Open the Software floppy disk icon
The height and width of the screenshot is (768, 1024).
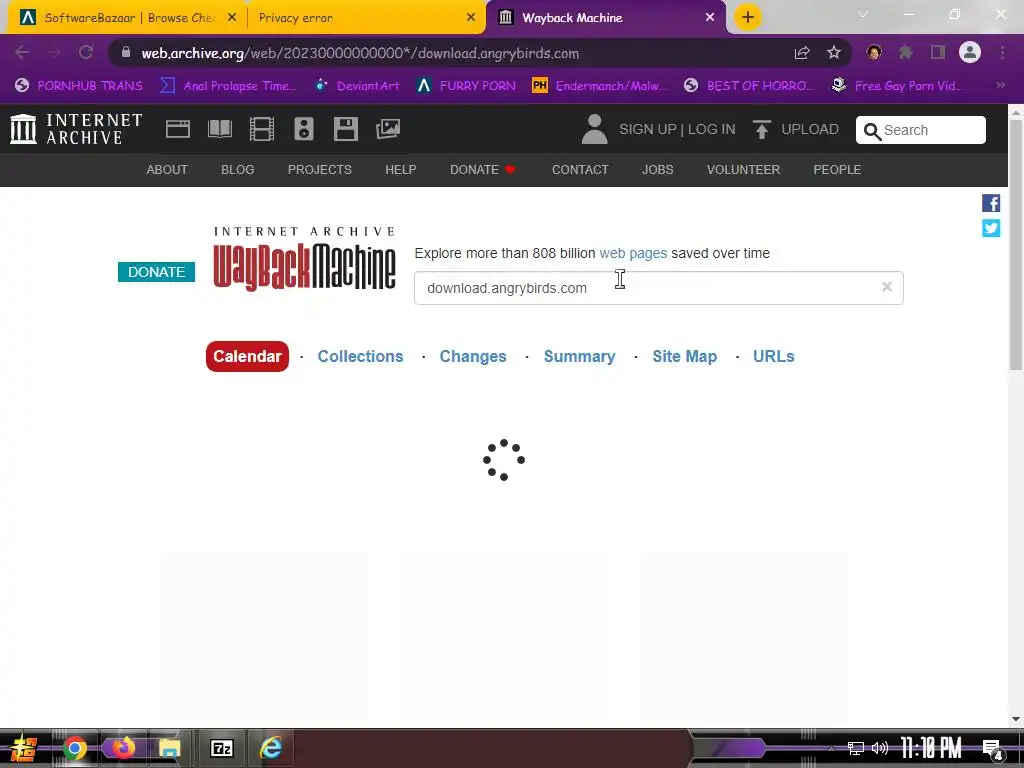point(345,129)
